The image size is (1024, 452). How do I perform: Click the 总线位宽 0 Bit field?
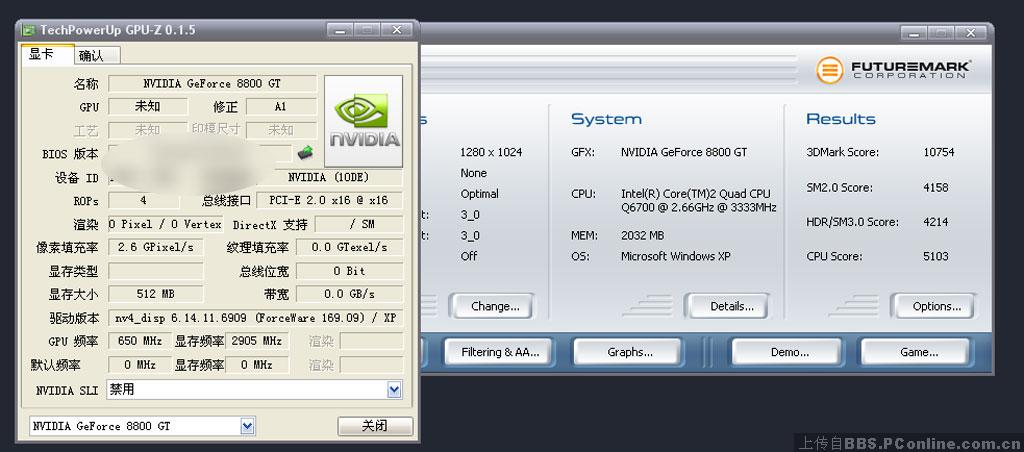click(x=349, y=271)
